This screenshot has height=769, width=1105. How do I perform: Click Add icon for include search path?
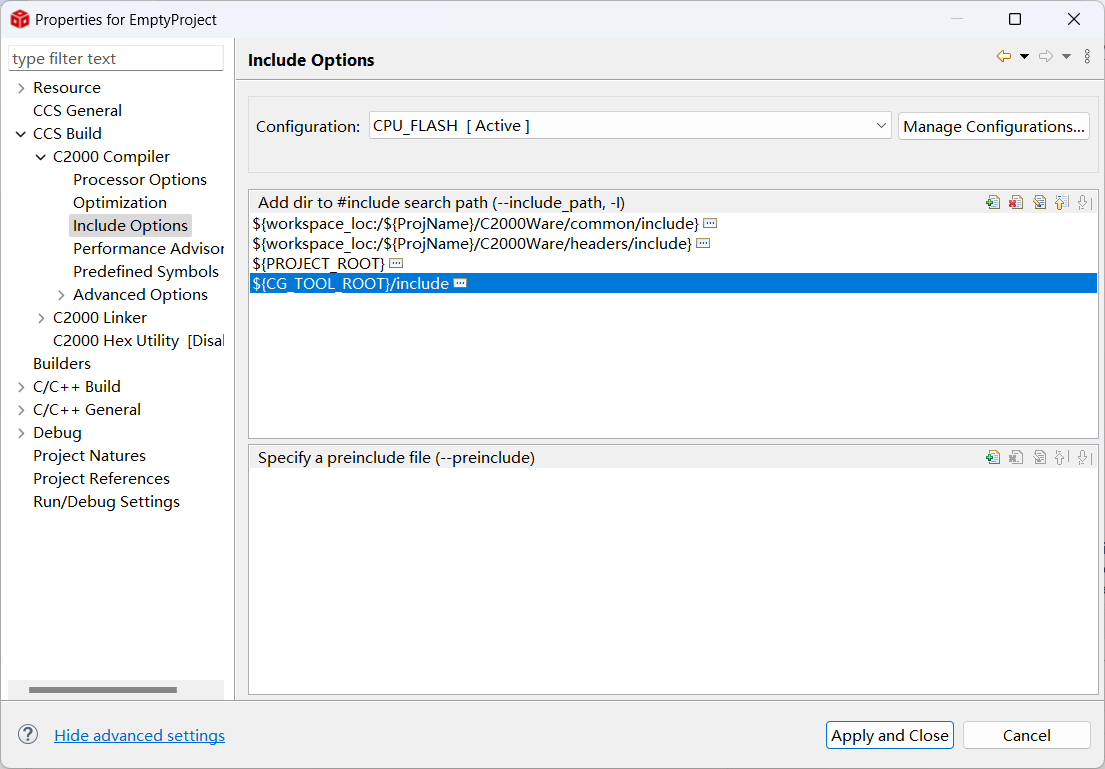pyautogui.click(x=992, y=203)
